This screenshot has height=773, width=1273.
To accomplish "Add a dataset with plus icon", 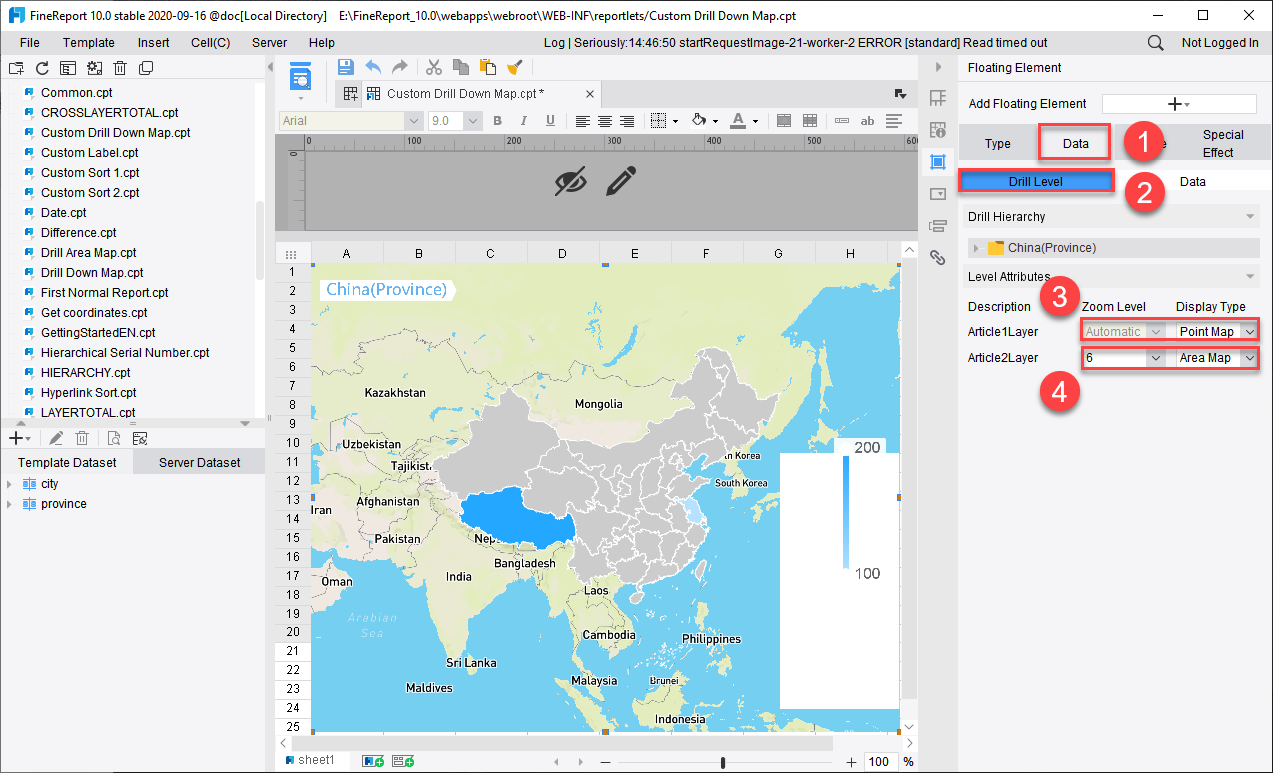I will coord(19,438).
